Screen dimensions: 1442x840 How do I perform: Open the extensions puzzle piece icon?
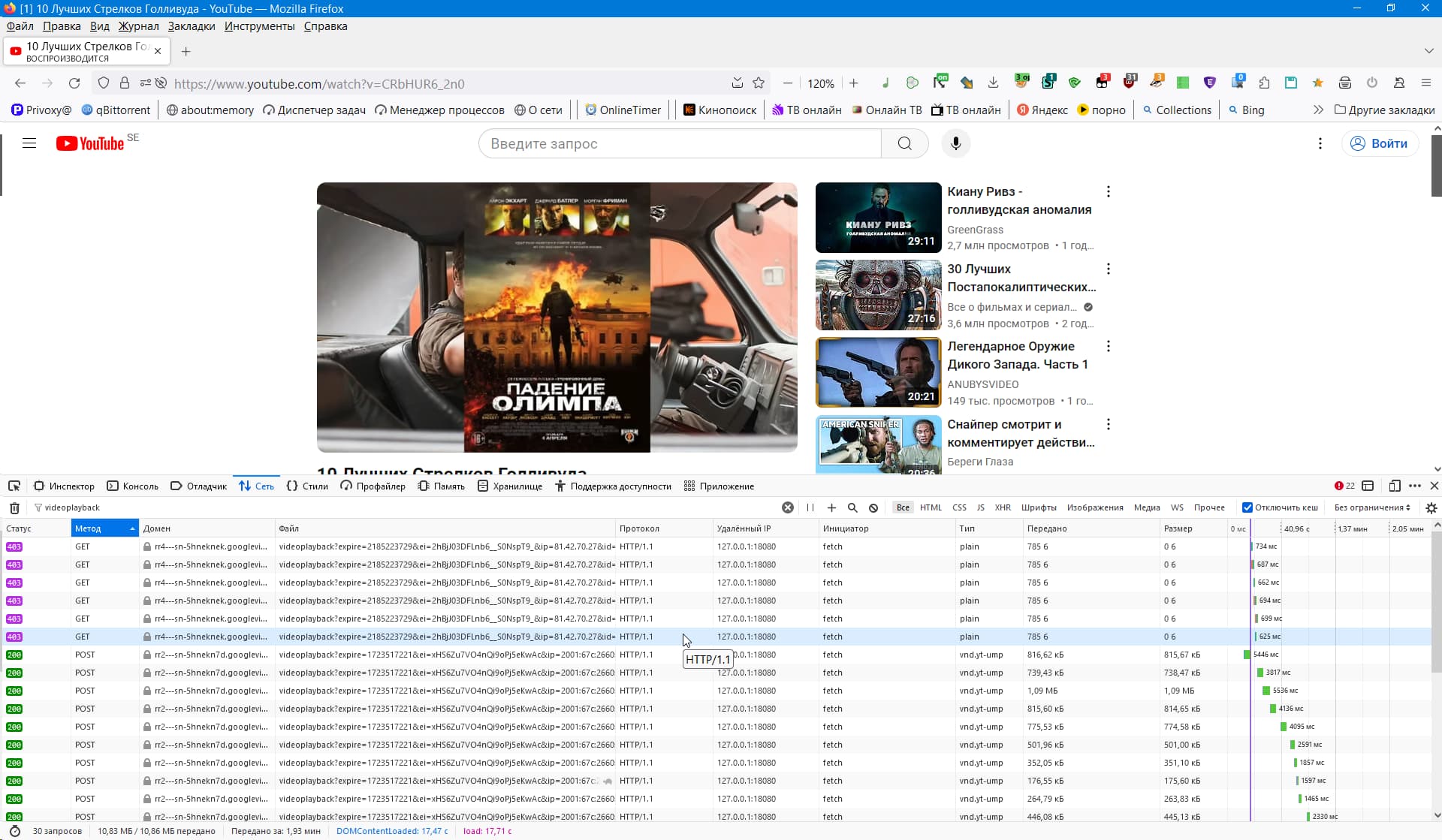(x=1264, y=83)
